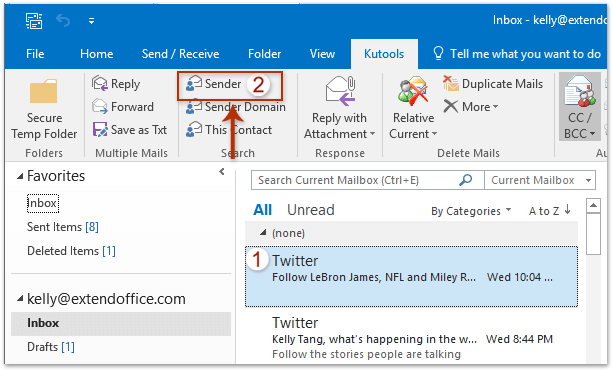613x370 pixels.
Task: Search by Sender Domain
Action: [x=235, y=107]
